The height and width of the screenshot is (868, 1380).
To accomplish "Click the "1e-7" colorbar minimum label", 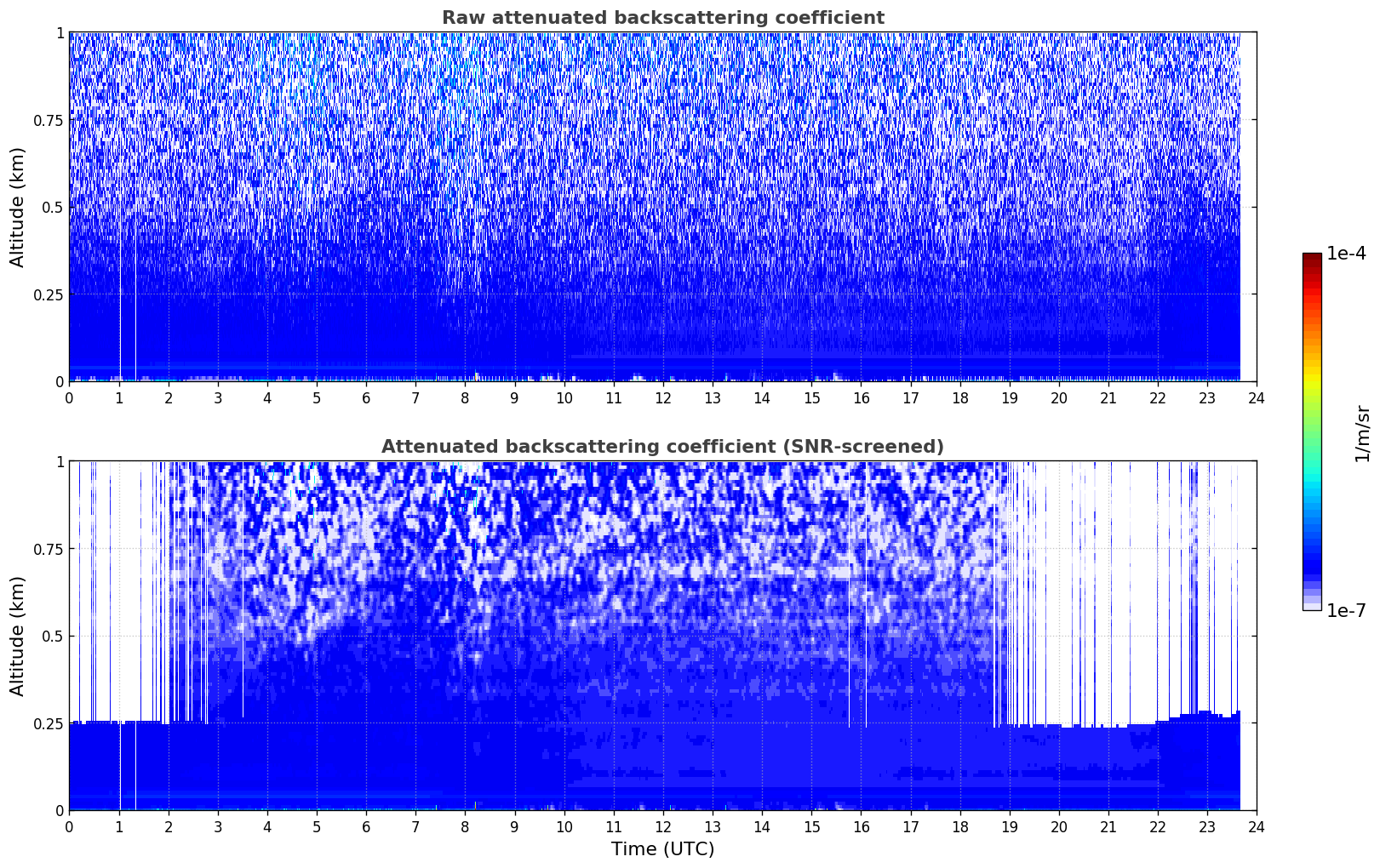I will 1345,611.
